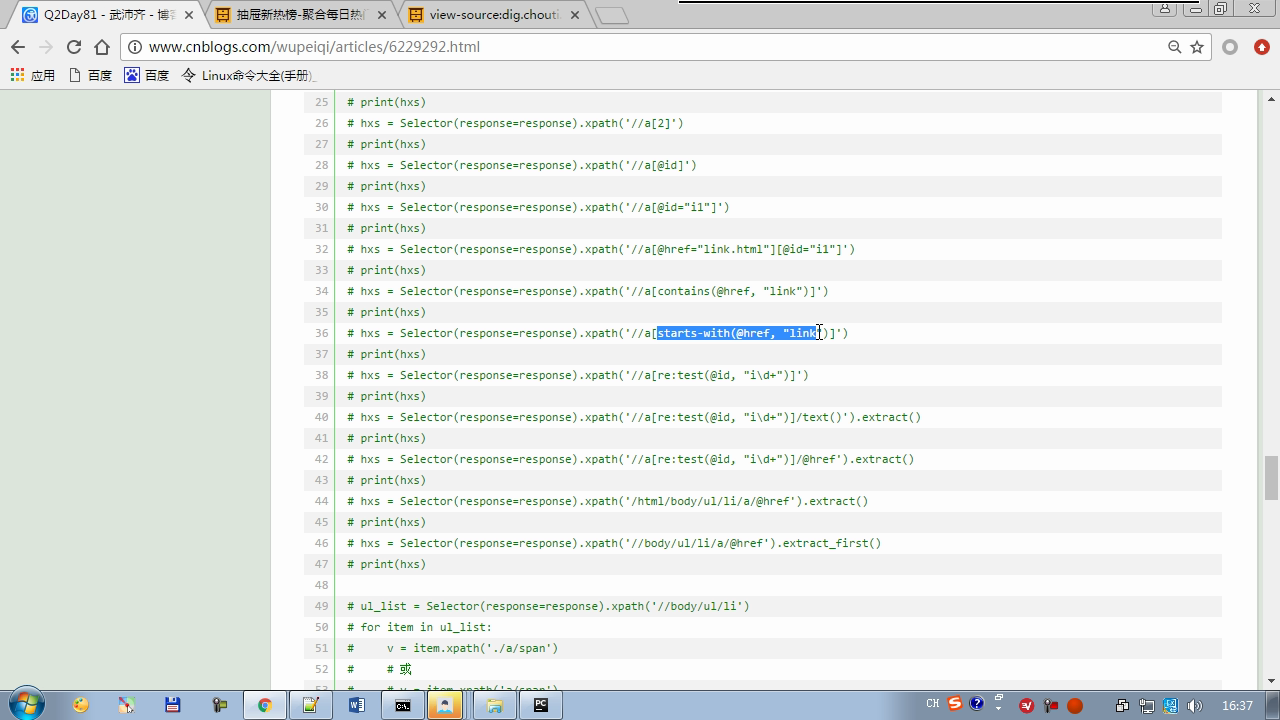The height and width of the screenshot is (720, 1280).
Task: Open the Notepad++ taskbar icon
Action: click(x=310, y=705)
